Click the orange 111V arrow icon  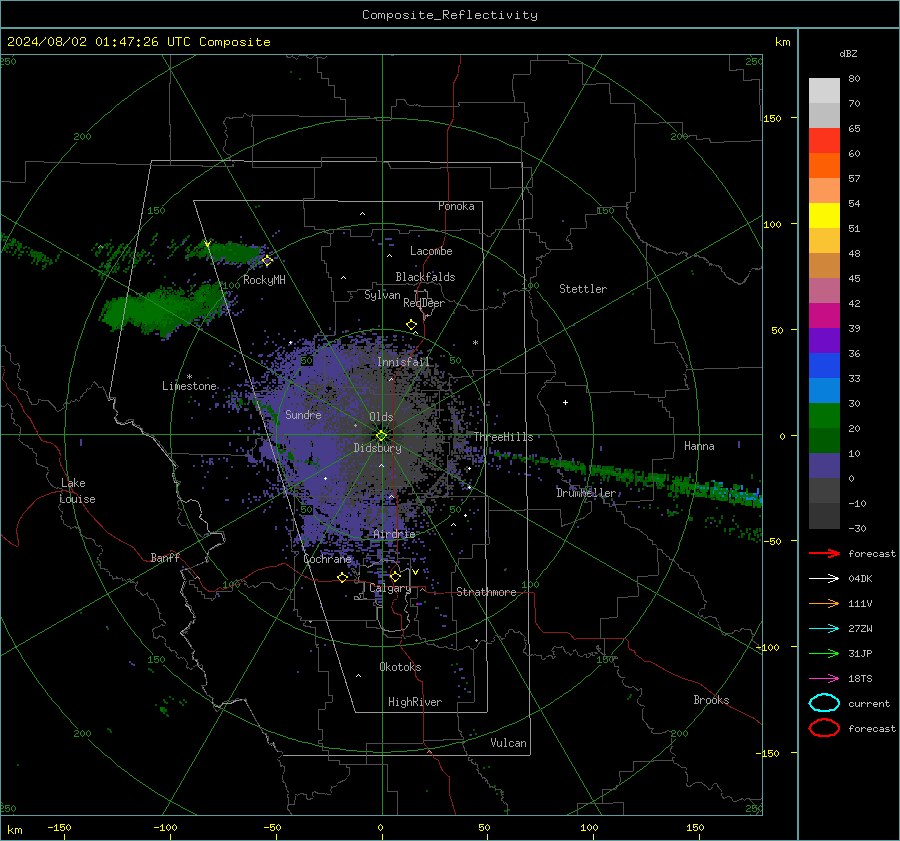[x=824, y=603]
